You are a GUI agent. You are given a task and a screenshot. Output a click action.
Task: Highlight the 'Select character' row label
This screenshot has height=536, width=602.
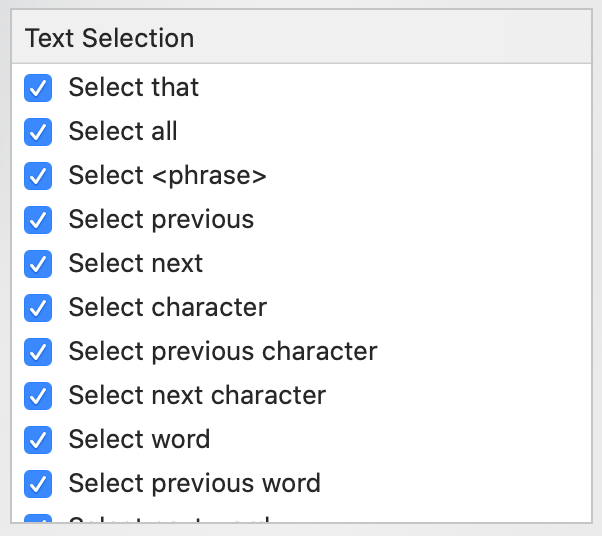(x=167, y=308)
